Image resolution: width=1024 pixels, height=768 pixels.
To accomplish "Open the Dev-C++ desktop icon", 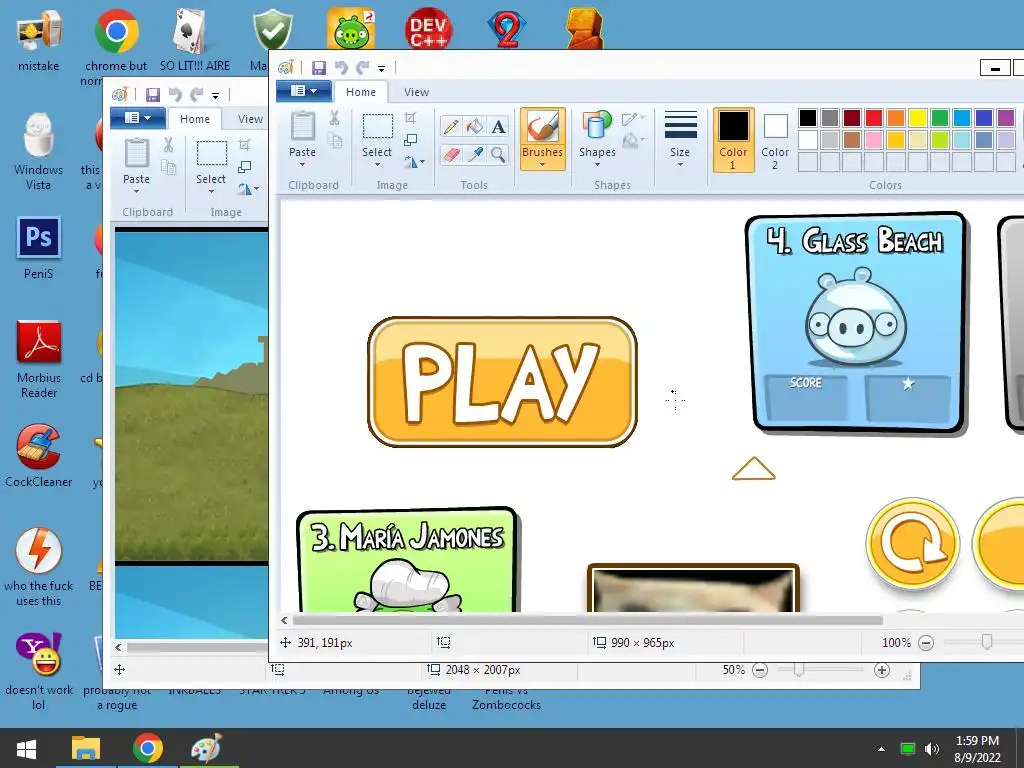I will click(428, 29).
